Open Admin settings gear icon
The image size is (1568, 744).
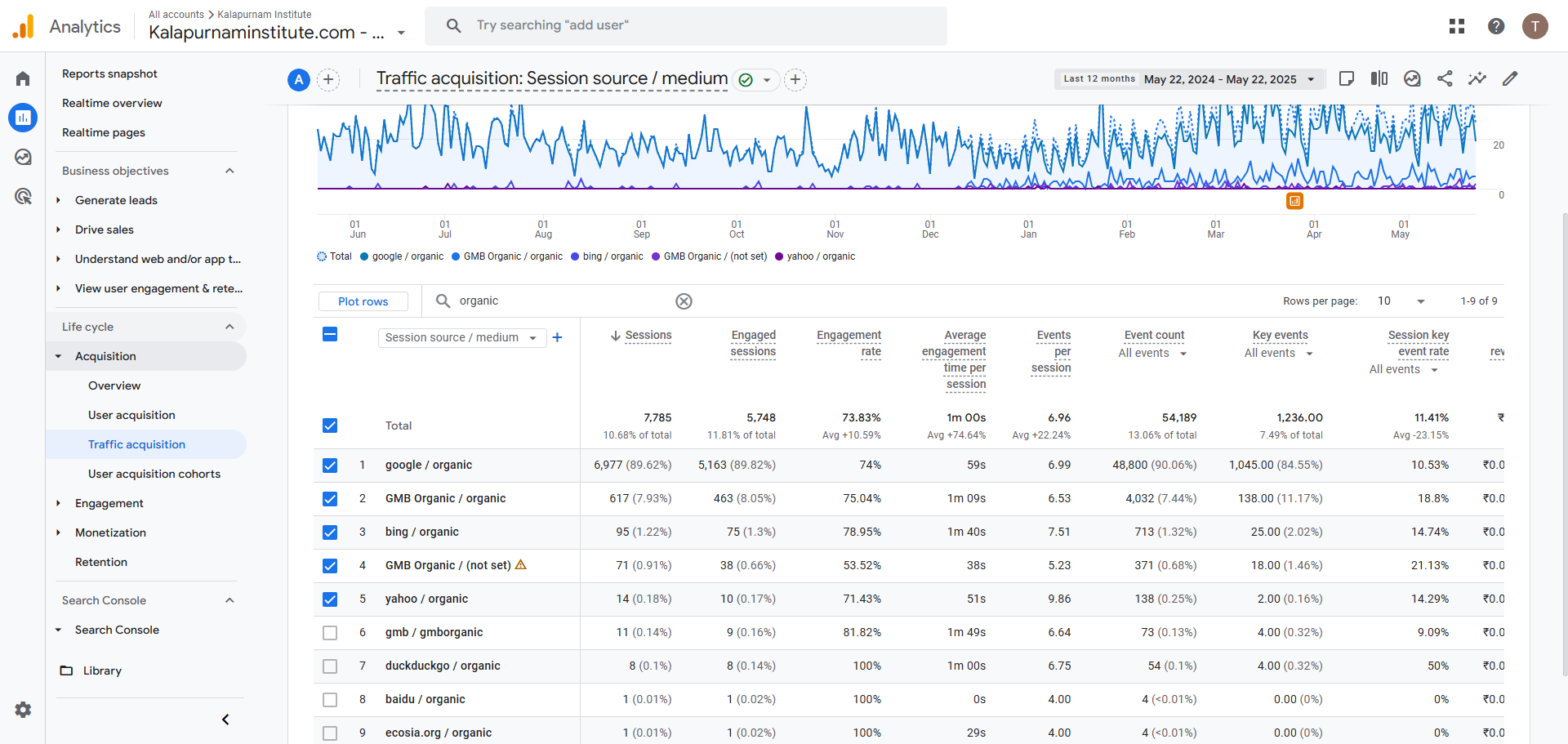(23, 710)
